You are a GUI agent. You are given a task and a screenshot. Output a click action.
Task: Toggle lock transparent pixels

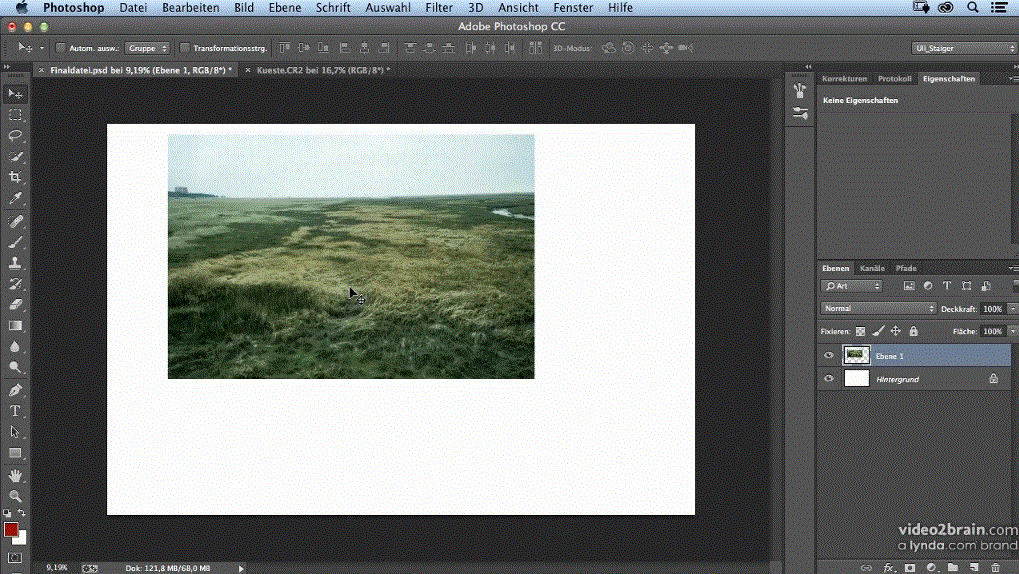pos(860,332)
